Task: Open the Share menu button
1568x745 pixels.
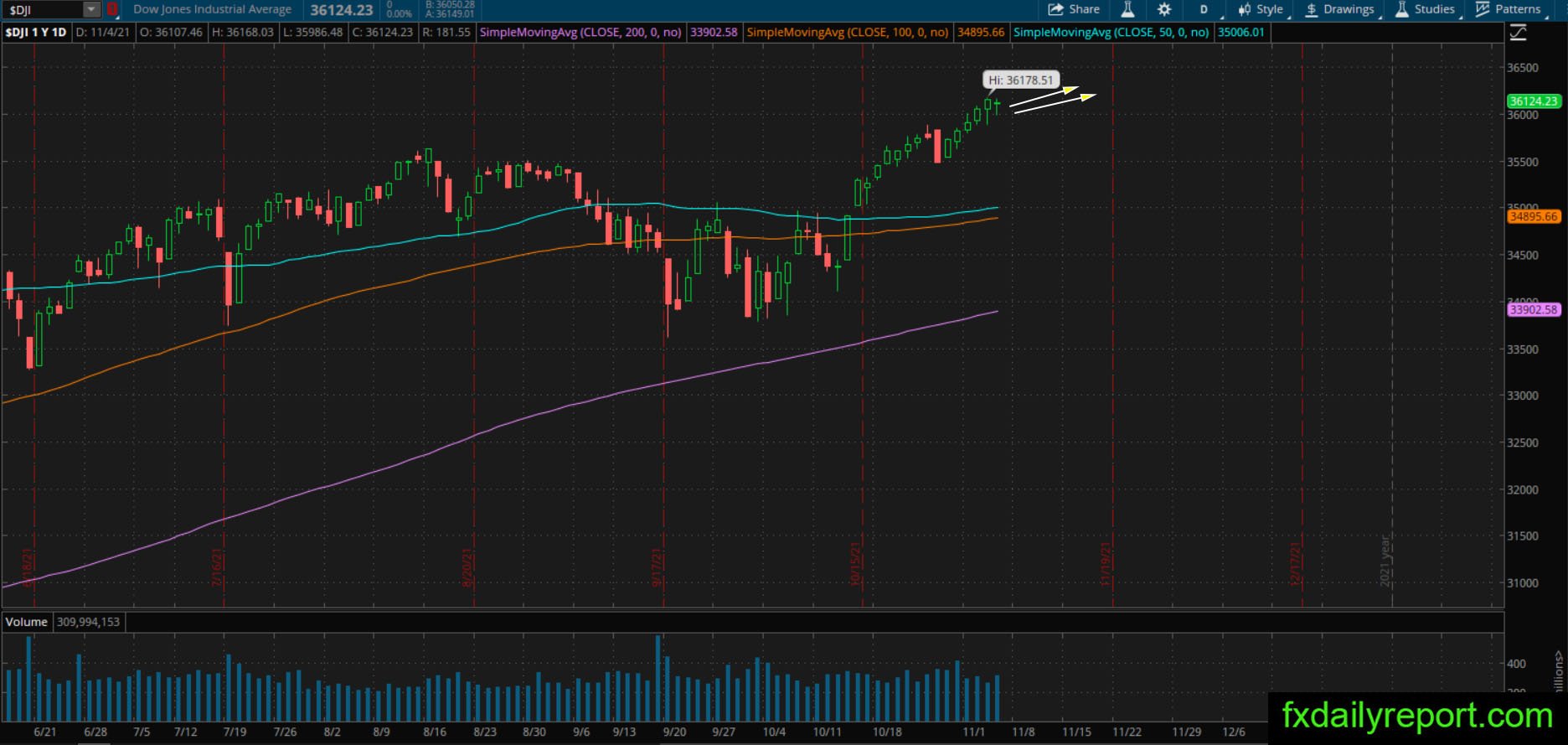Action: [1074, 9]
